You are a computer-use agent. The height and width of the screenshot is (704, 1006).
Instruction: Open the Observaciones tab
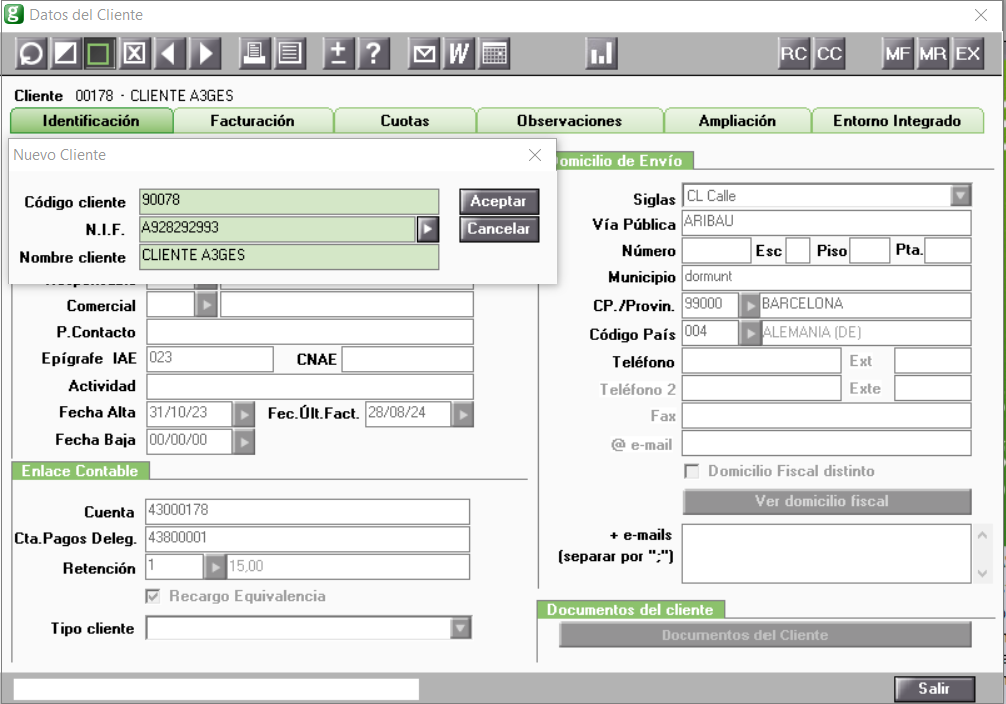click(569, 121)
